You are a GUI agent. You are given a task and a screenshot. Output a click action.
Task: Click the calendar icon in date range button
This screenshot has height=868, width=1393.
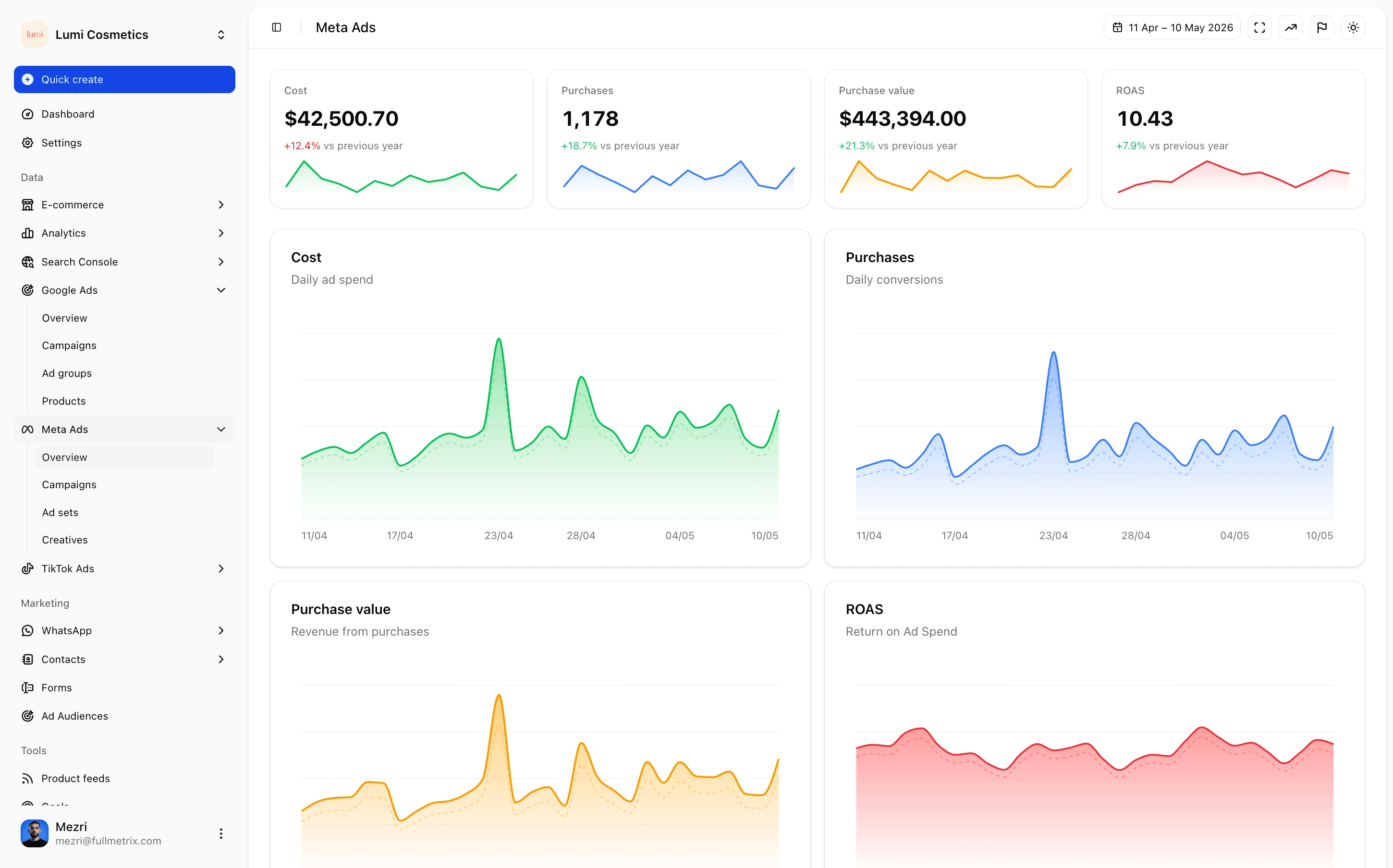point(1117,27)
